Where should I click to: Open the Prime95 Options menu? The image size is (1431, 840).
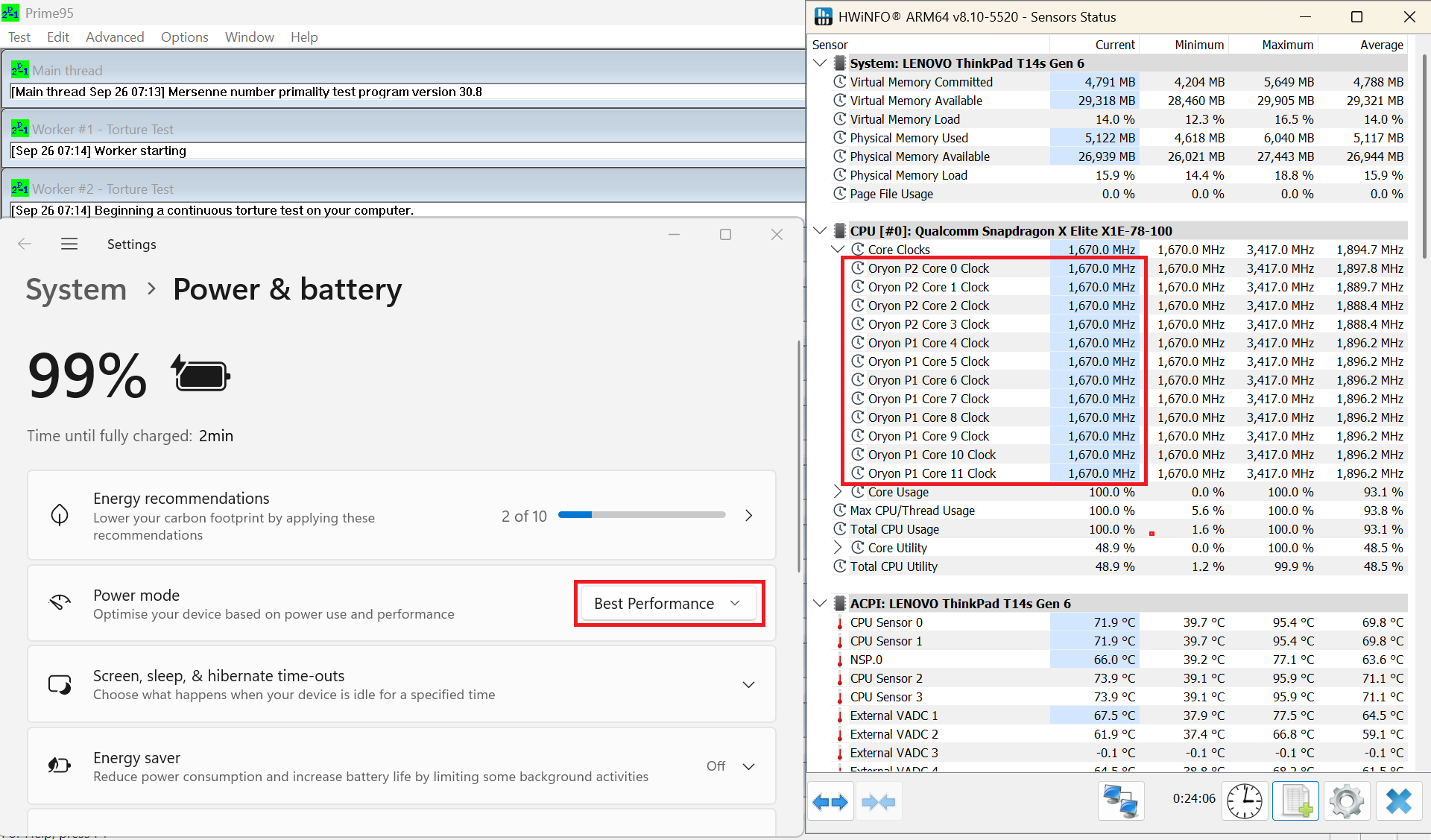pos(185,37)
